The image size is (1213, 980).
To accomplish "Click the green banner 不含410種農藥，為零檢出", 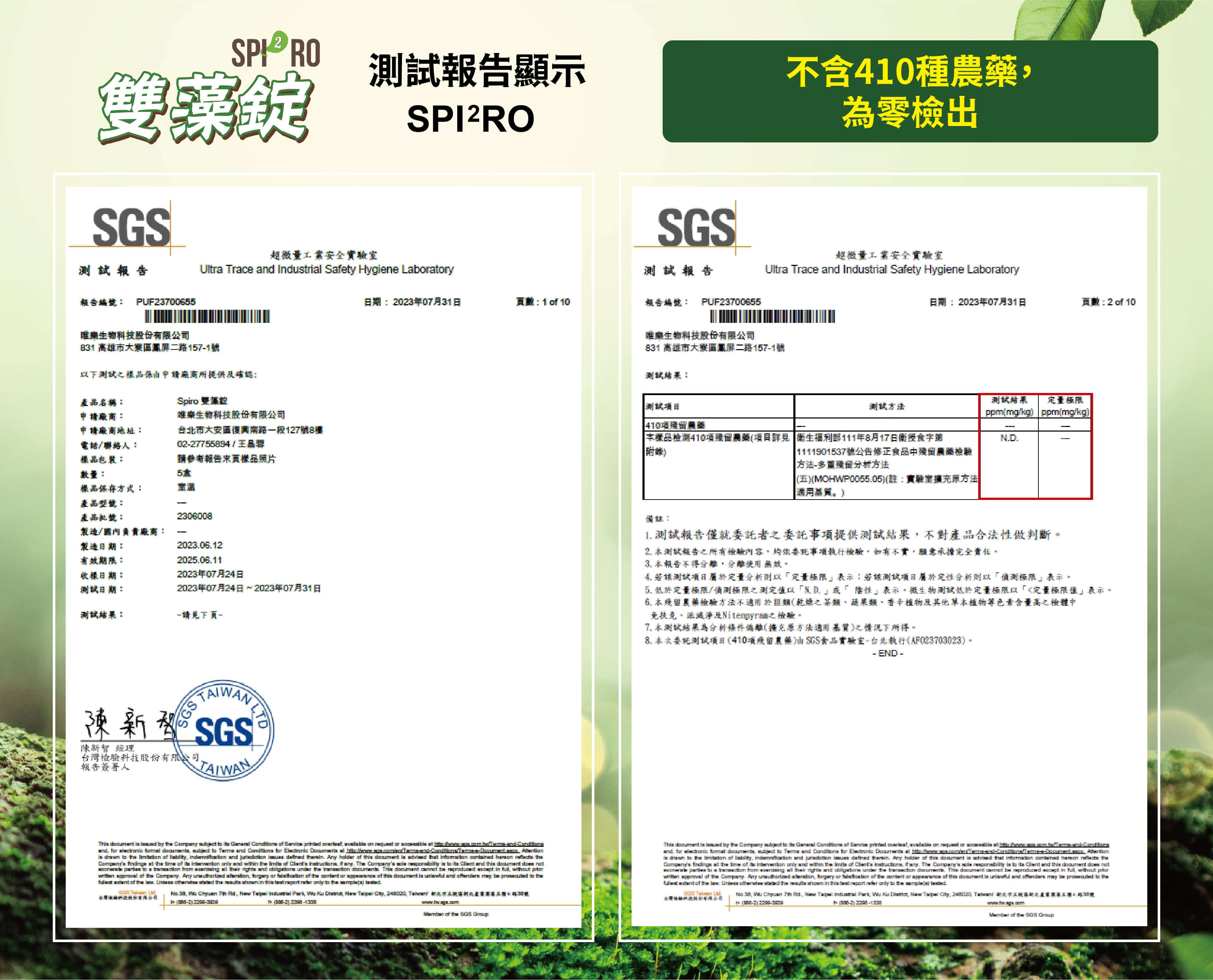I will tap(910, 91).
